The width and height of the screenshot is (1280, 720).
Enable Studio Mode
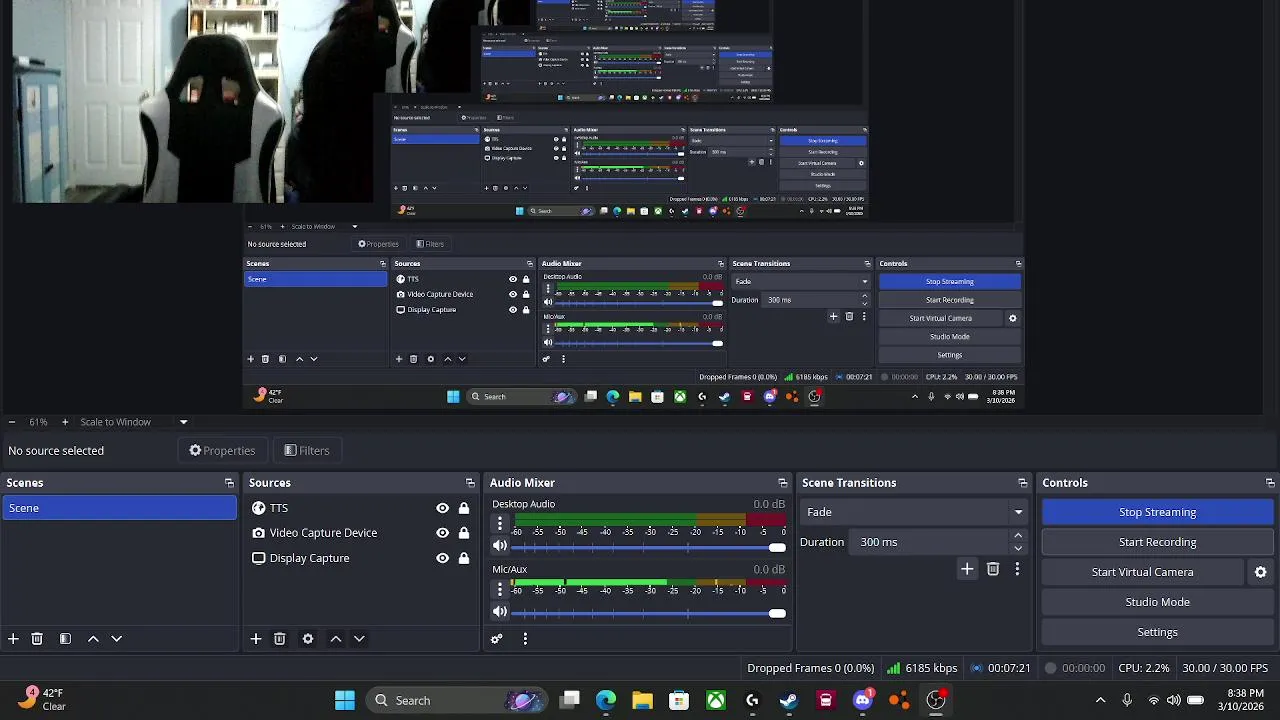click(1157, 602)
